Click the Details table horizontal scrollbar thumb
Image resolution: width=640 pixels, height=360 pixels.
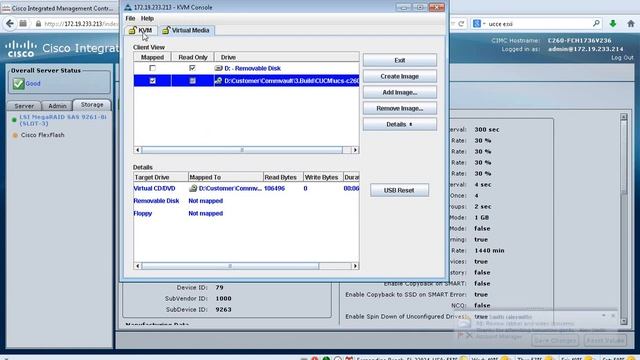(x=230, y=266)
